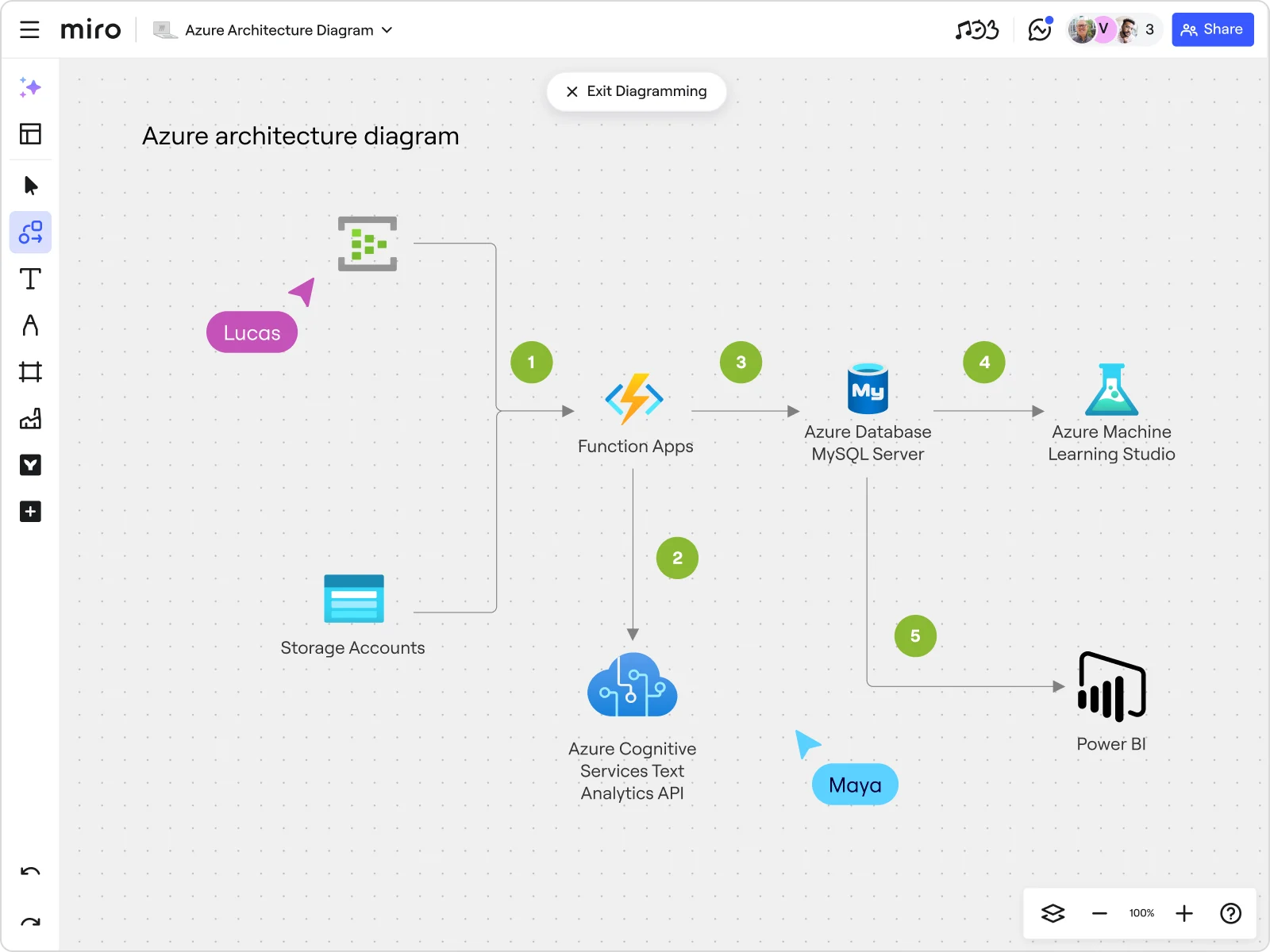Zoom out with the minus button
This screenshot has height=952, width=1270.
[x=1099, y=914]
